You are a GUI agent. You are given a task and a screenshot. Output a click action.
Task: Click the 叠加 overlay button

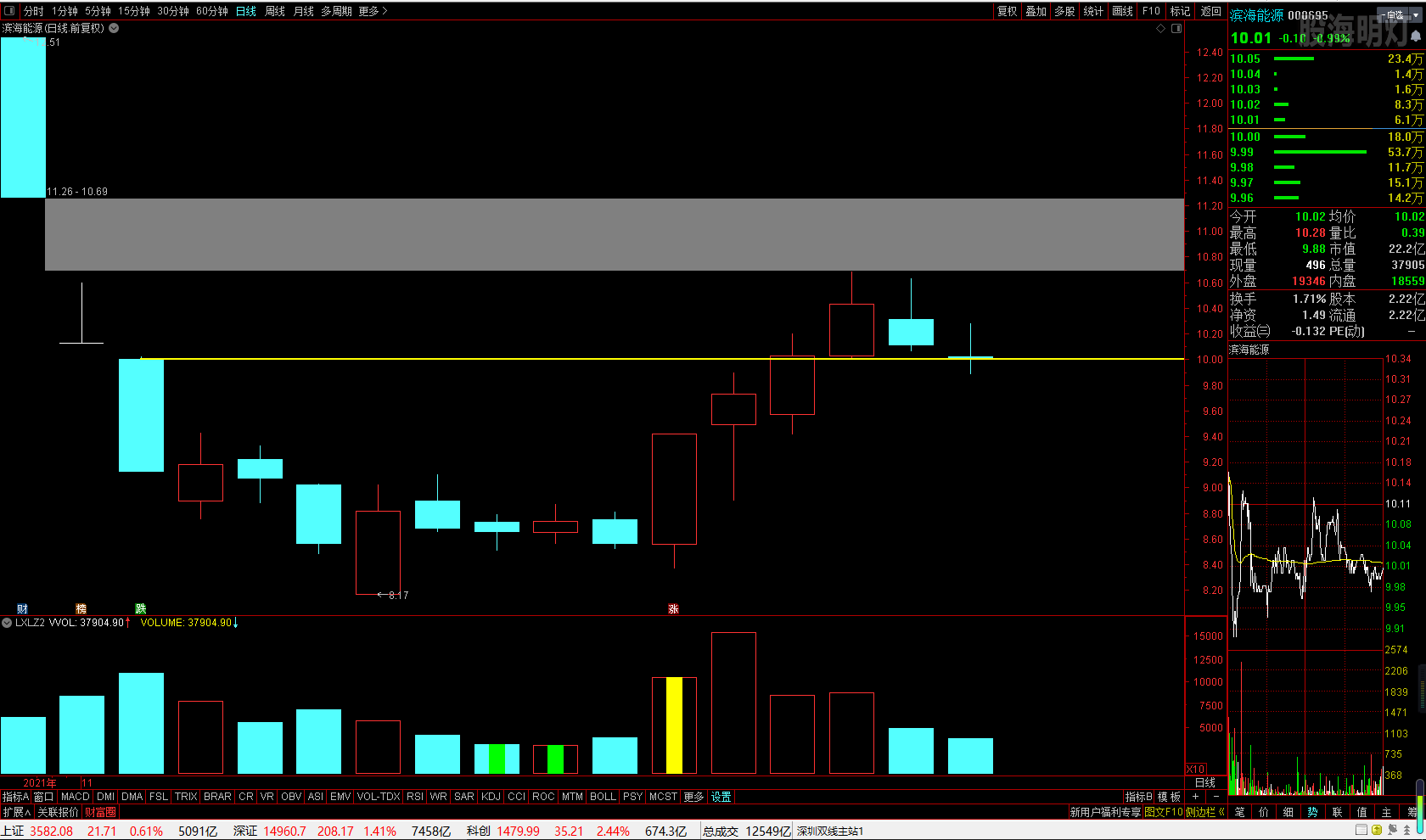click(1036, 11)
